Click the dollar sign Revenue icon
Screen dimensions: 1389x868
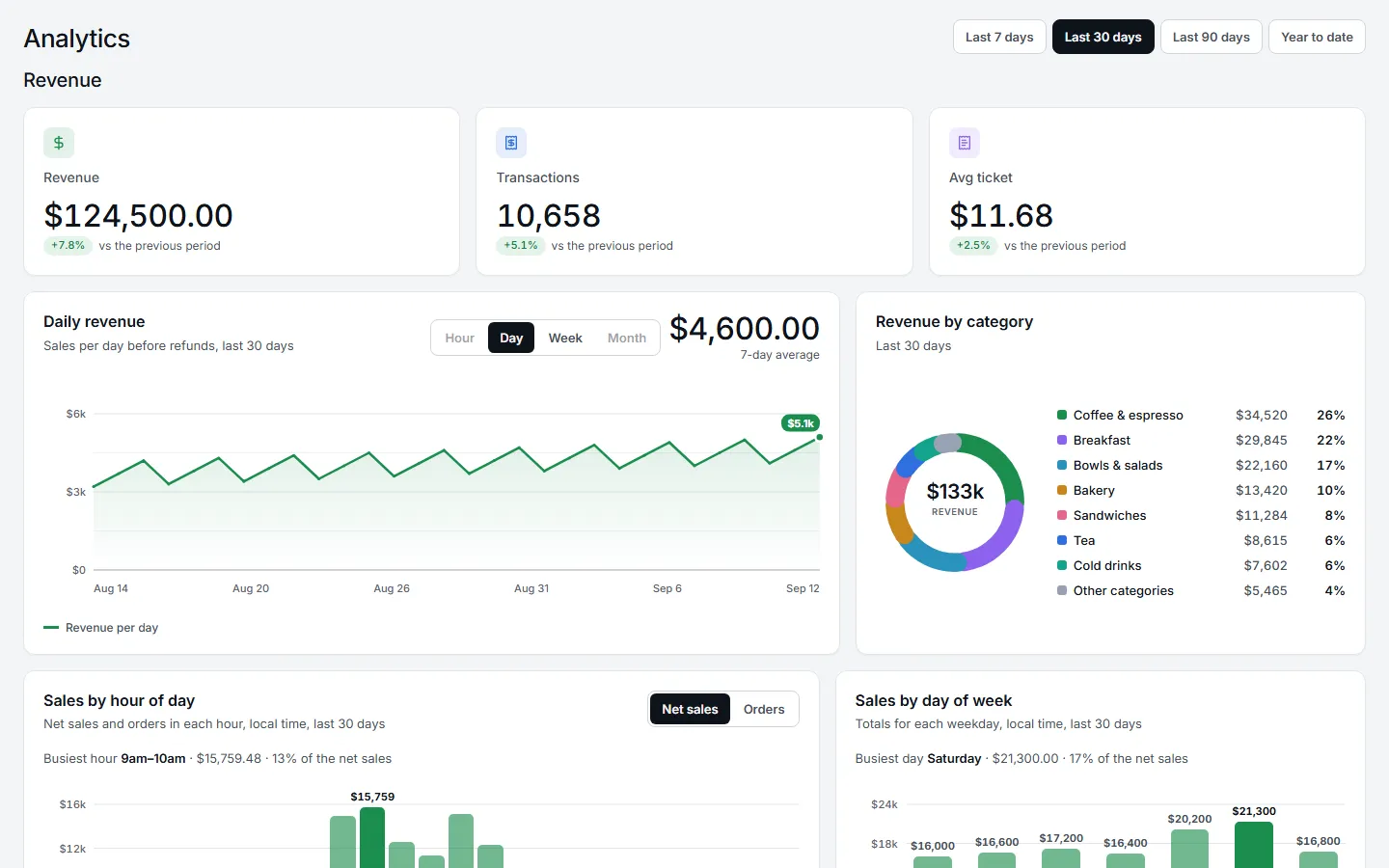[x=59, y=143]
